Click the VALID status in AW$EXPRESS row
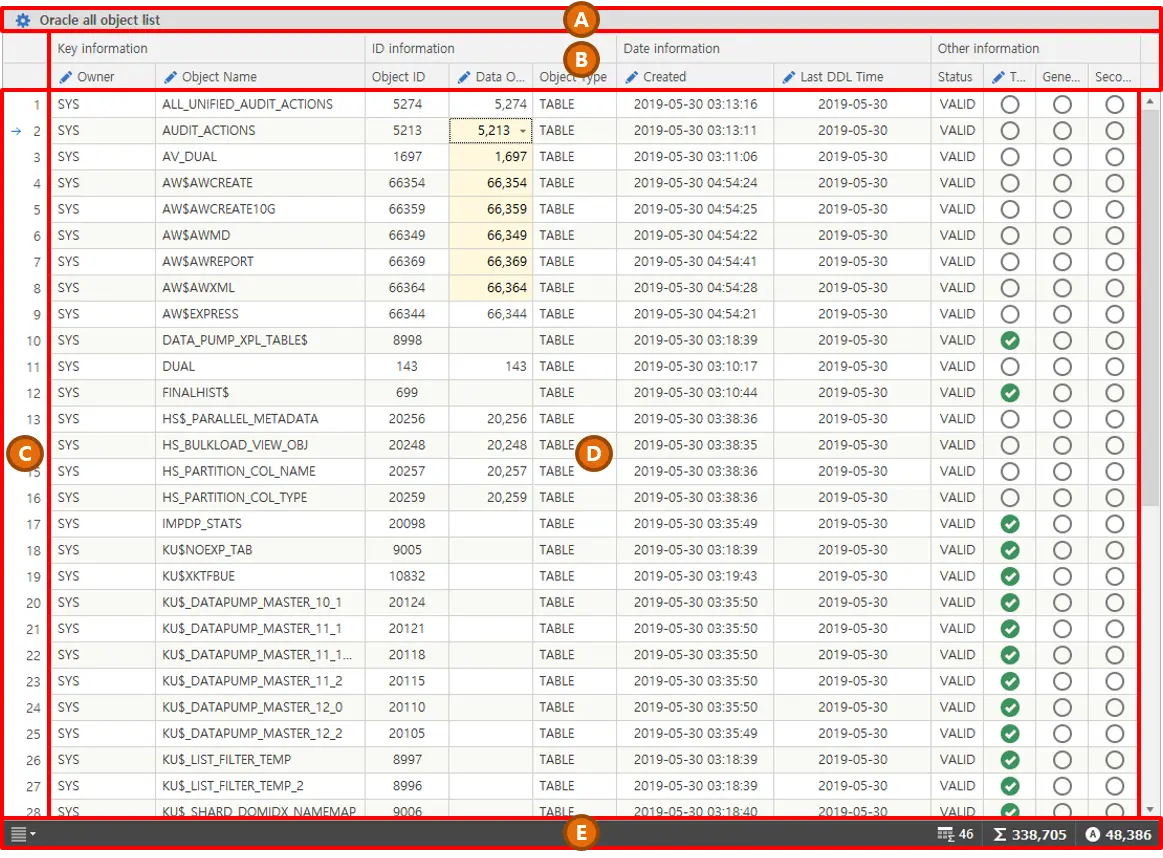 tap(957, 314)
